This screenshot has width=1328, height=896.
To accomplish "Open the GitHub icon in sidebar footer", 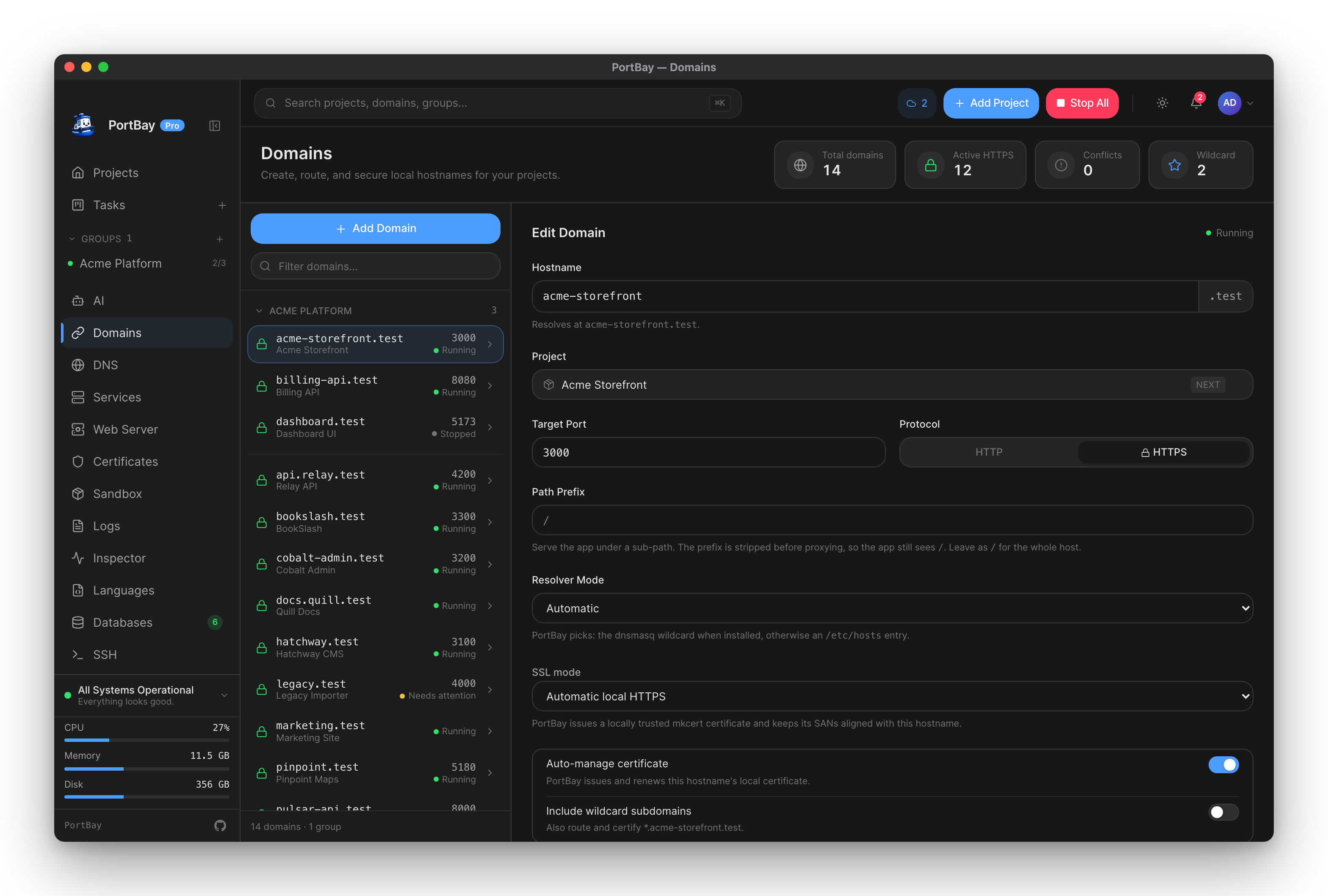I will 220,825.
